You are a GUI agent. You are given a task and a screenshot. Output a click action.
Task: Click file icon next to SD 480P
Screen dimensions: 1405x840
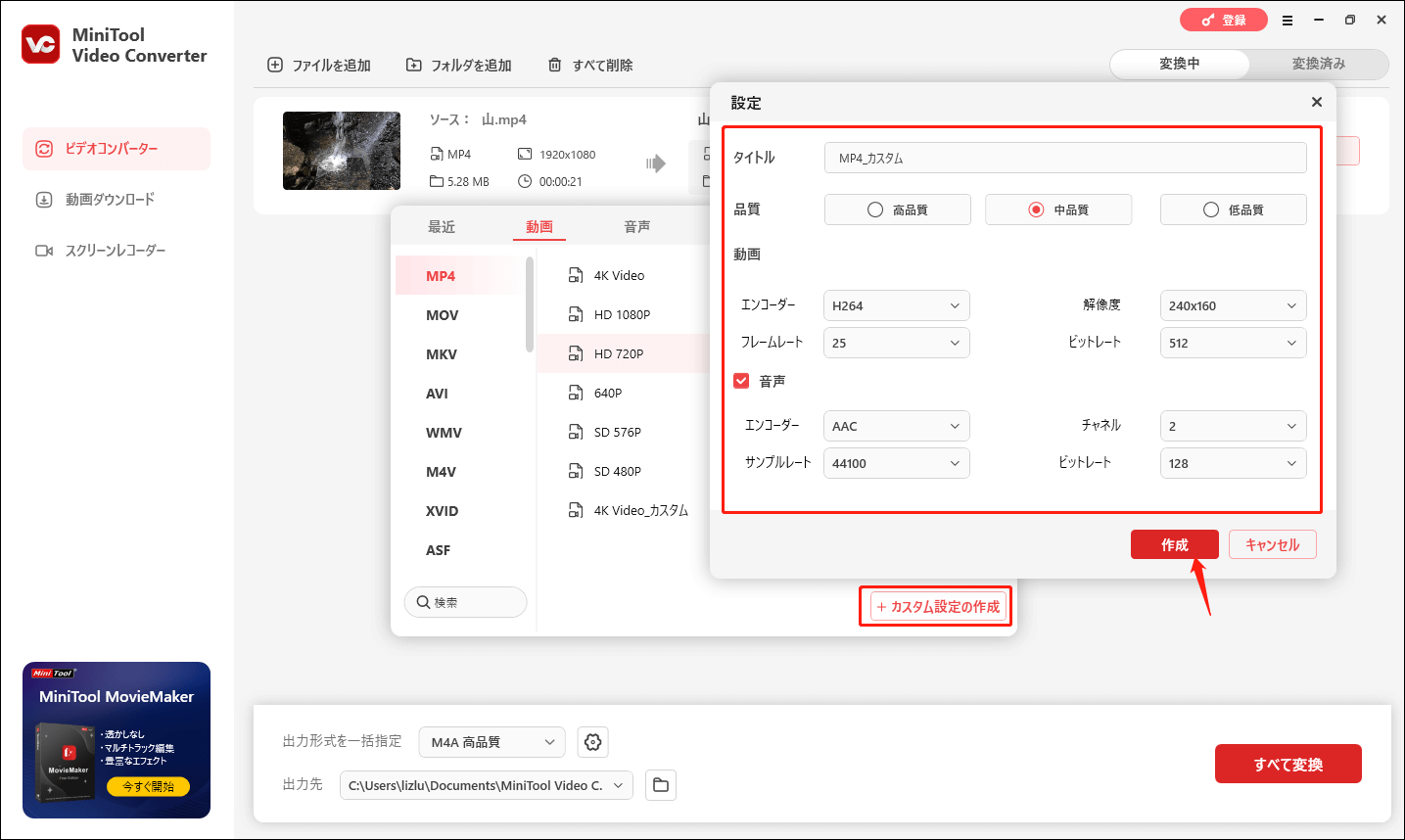[x=576, y=471]
